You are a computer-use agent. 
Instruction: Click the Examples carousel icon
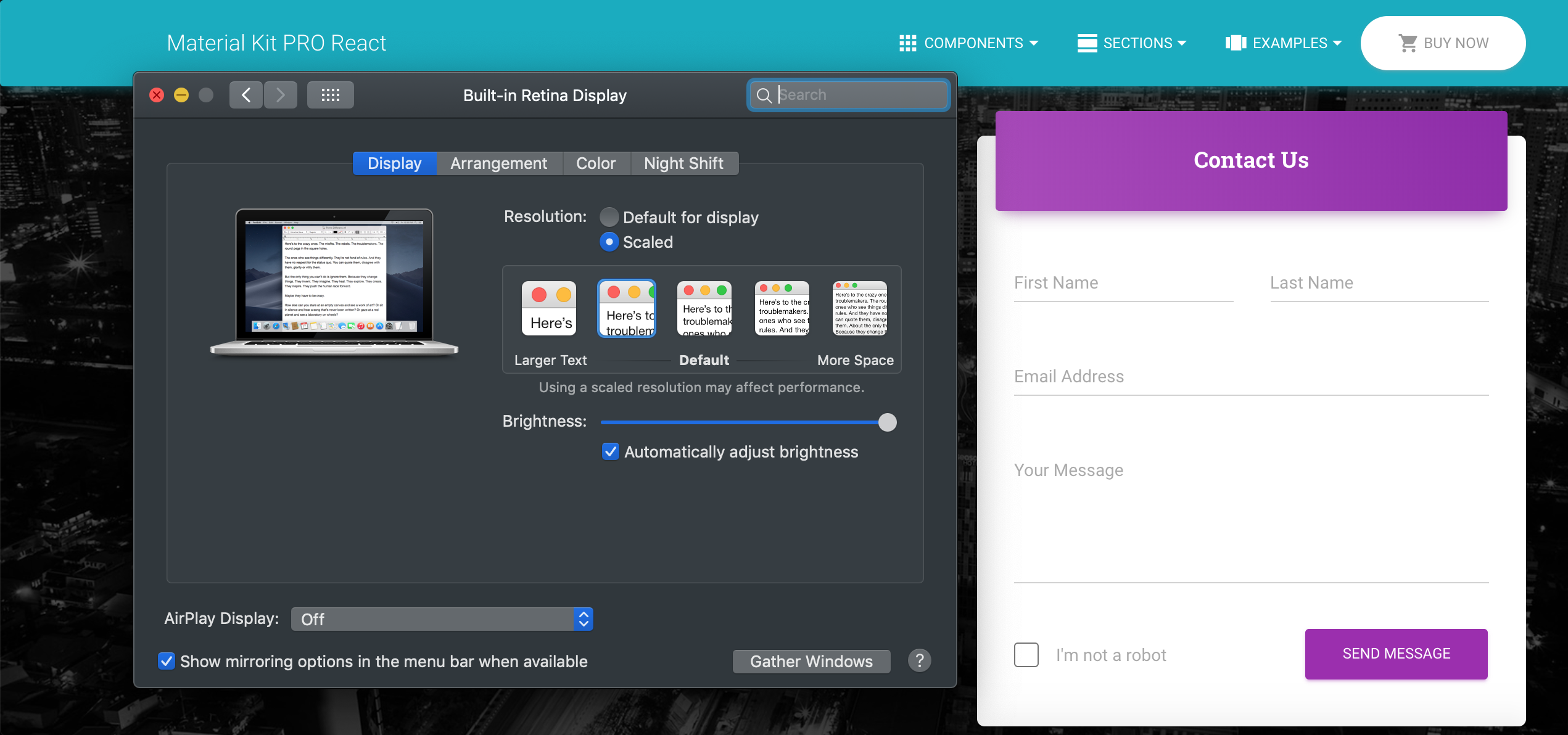point(1236,43)
